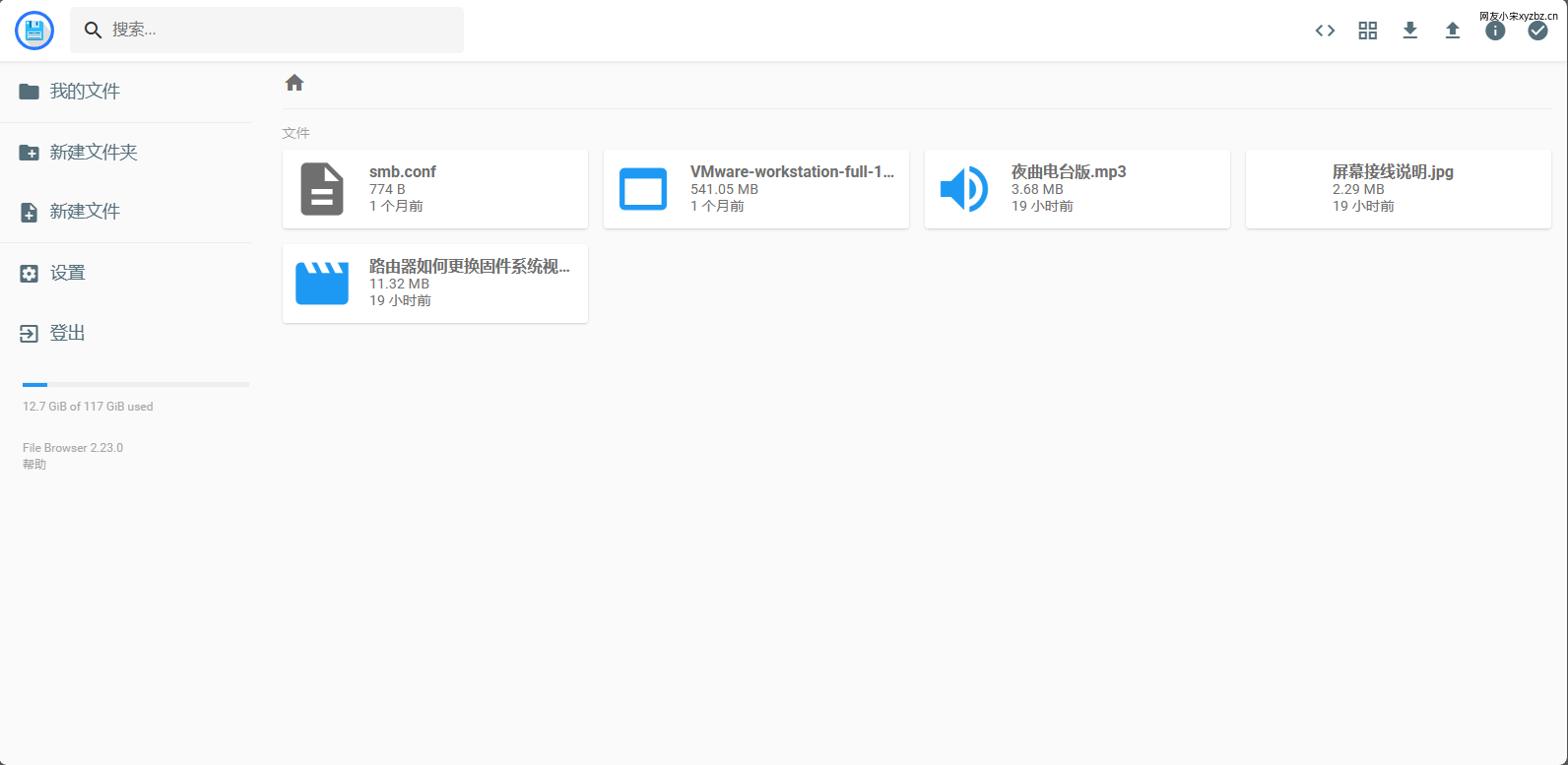Choose 新建文件 label in the sidebar
The image size is (1568, 765).
pyautogui.click(x=85, y=212)
